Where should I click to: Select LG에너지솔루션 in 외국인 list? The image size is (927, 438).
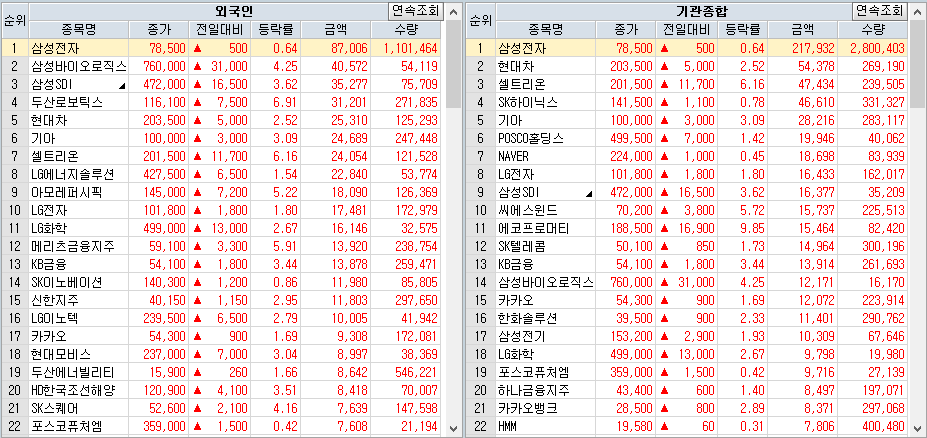tap(73, 174)
